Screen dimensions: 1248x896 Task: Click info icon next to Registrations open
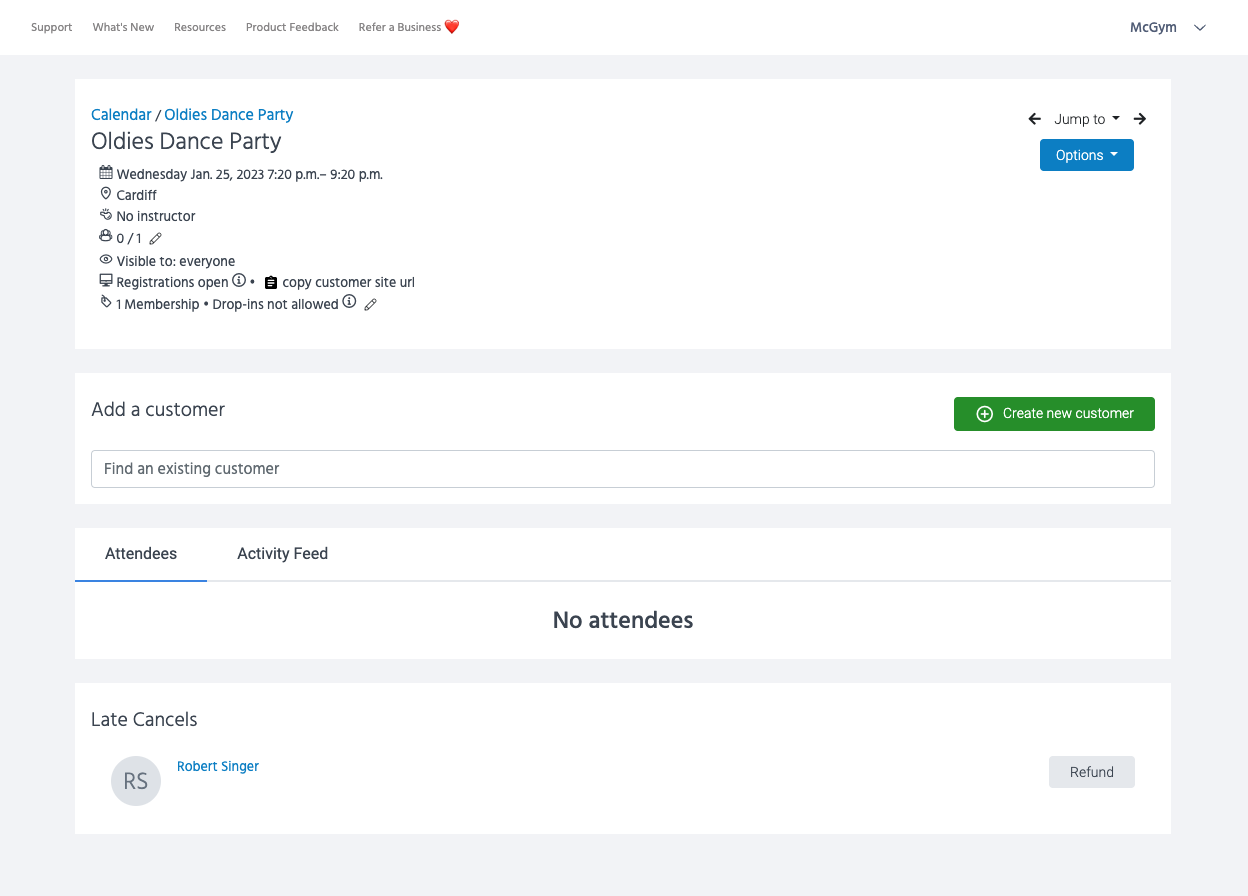tap(239, 281)
